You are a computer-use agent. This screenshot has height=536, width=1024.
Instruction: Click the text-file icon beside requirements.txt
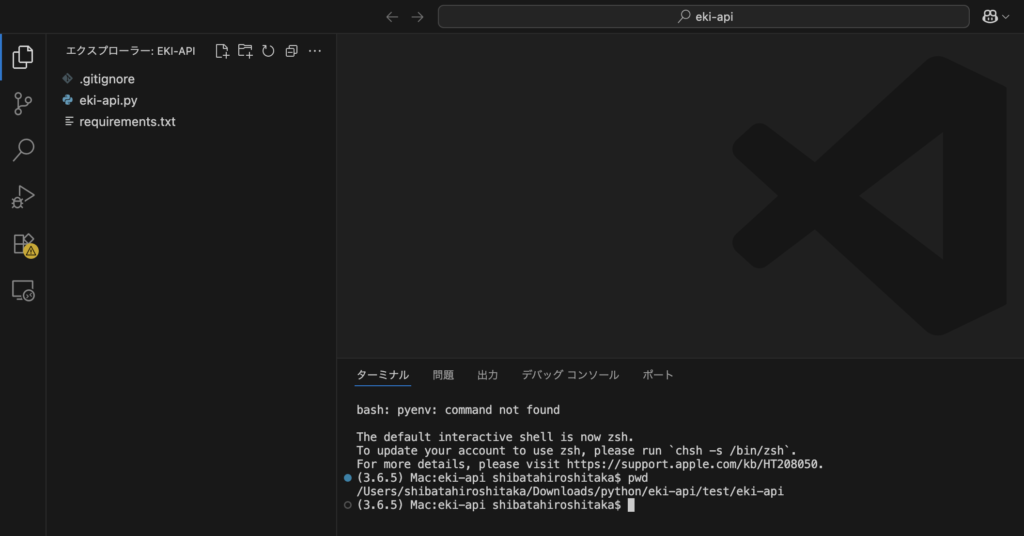coord(69,121)
